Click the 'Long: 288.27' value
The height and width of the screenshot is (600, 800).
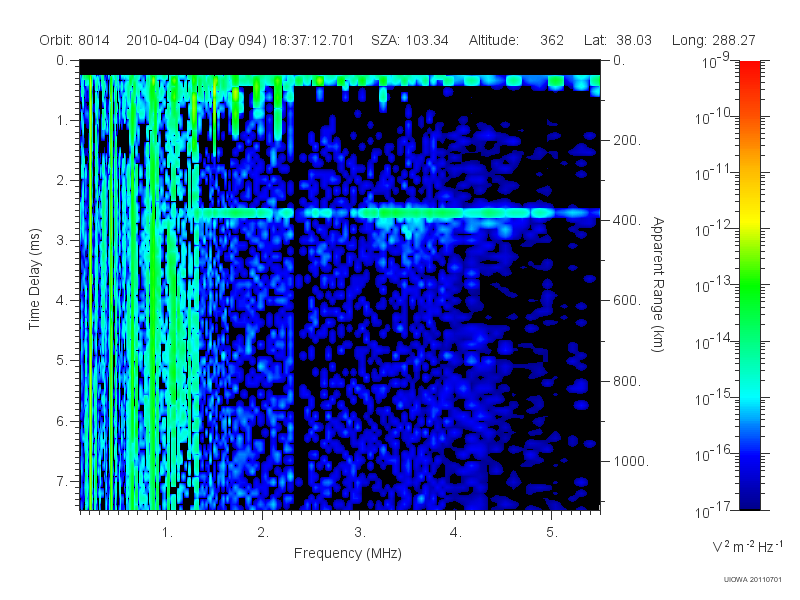(x=714, y=40)
